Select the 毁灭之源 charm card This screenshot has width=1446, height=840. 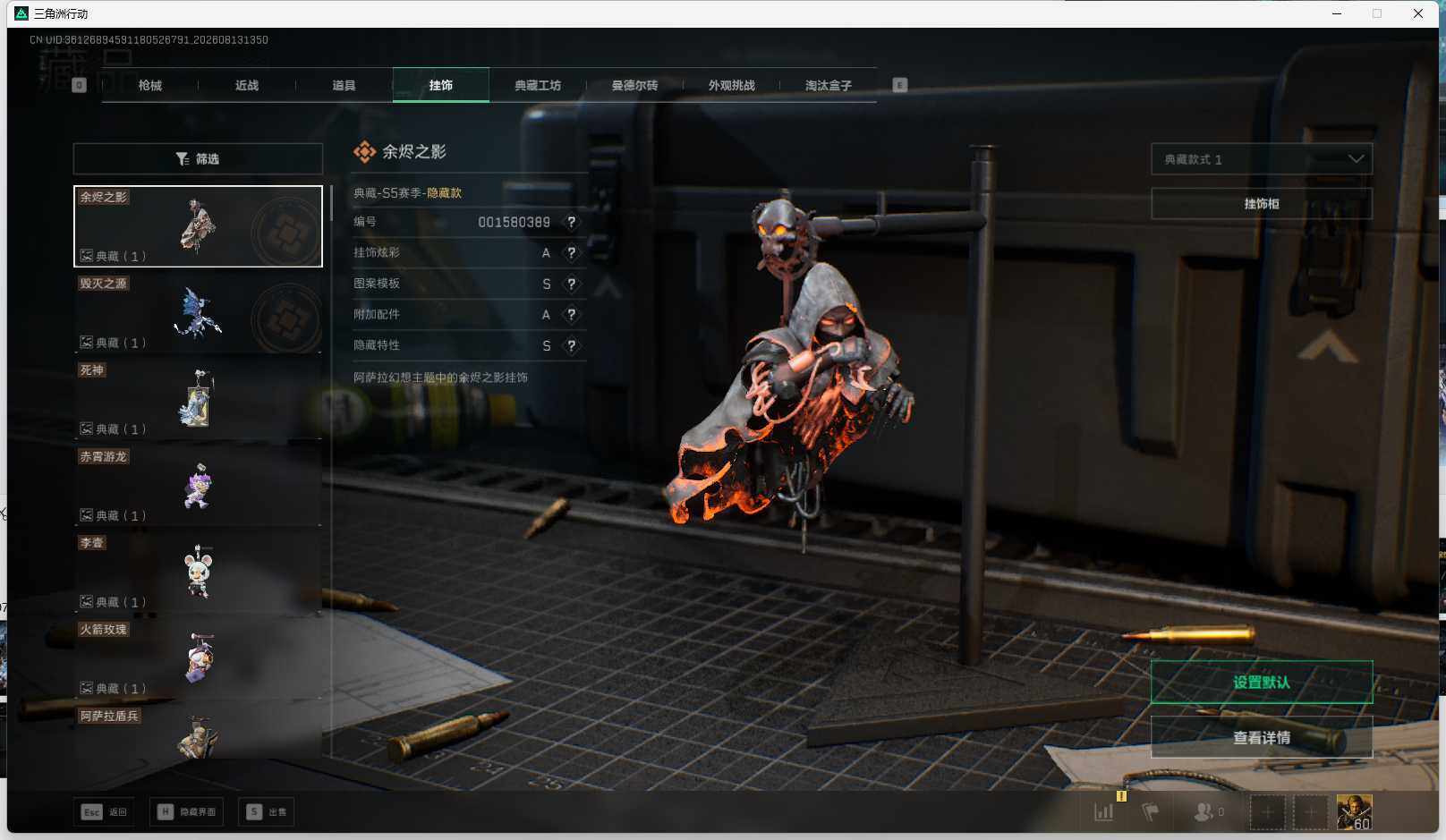198,312
